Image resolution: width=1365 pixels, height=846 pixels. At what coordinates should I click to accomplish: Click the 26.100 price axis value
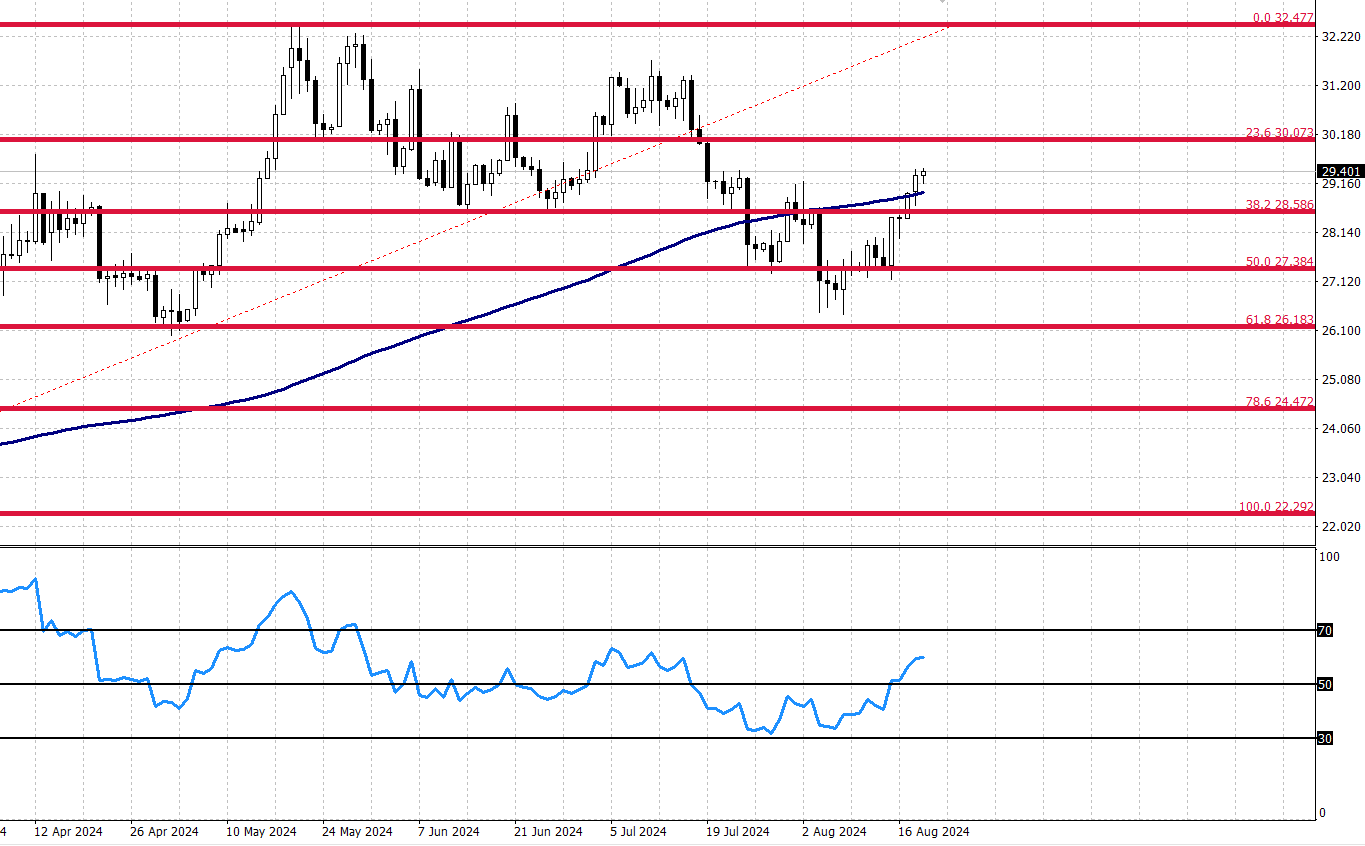(x=1339, y=331)
